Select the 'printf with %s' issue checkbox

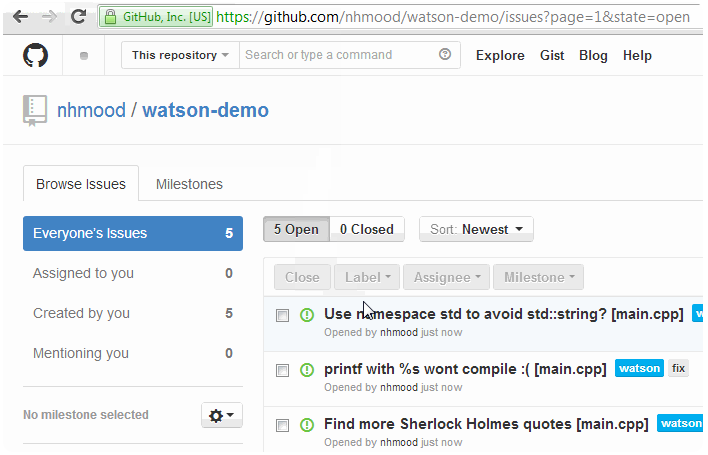[283, 370]
